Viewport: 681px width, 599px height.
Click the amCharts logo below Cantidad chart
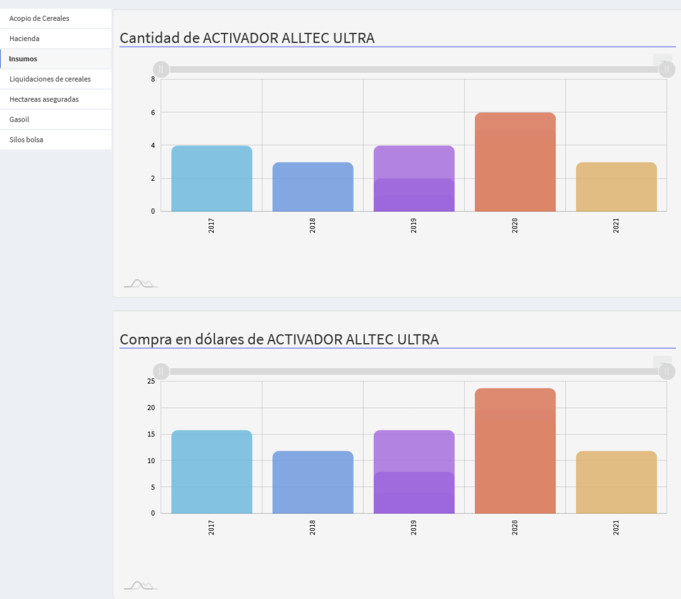[x=141, y=284]
